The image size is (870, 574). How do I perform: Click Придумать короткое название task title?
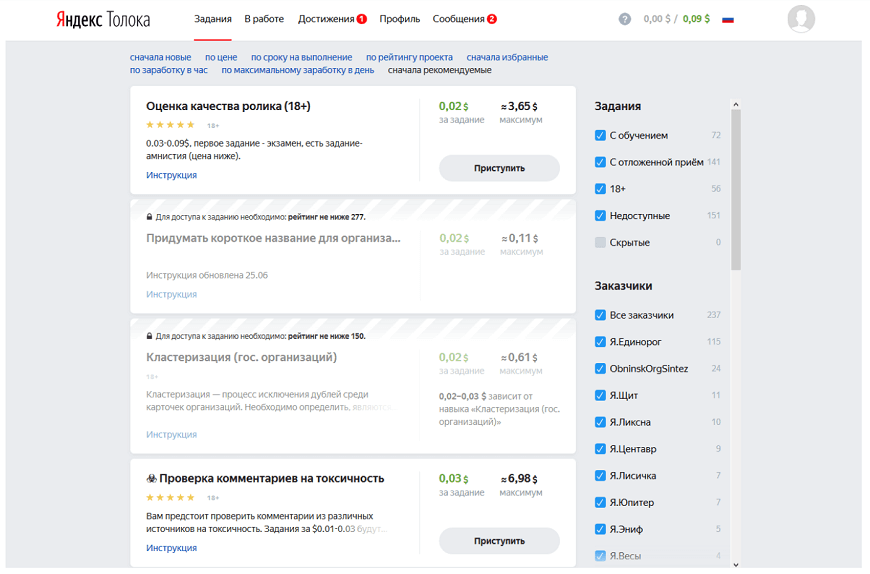(273, 238)
